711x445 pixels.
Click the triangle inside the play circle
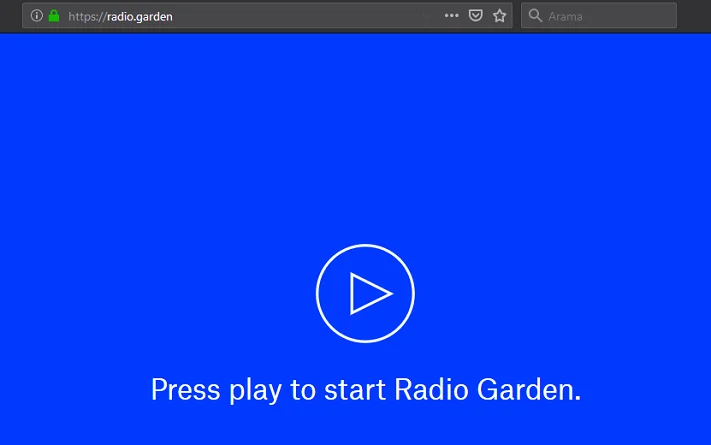click(x=368, y=294)
